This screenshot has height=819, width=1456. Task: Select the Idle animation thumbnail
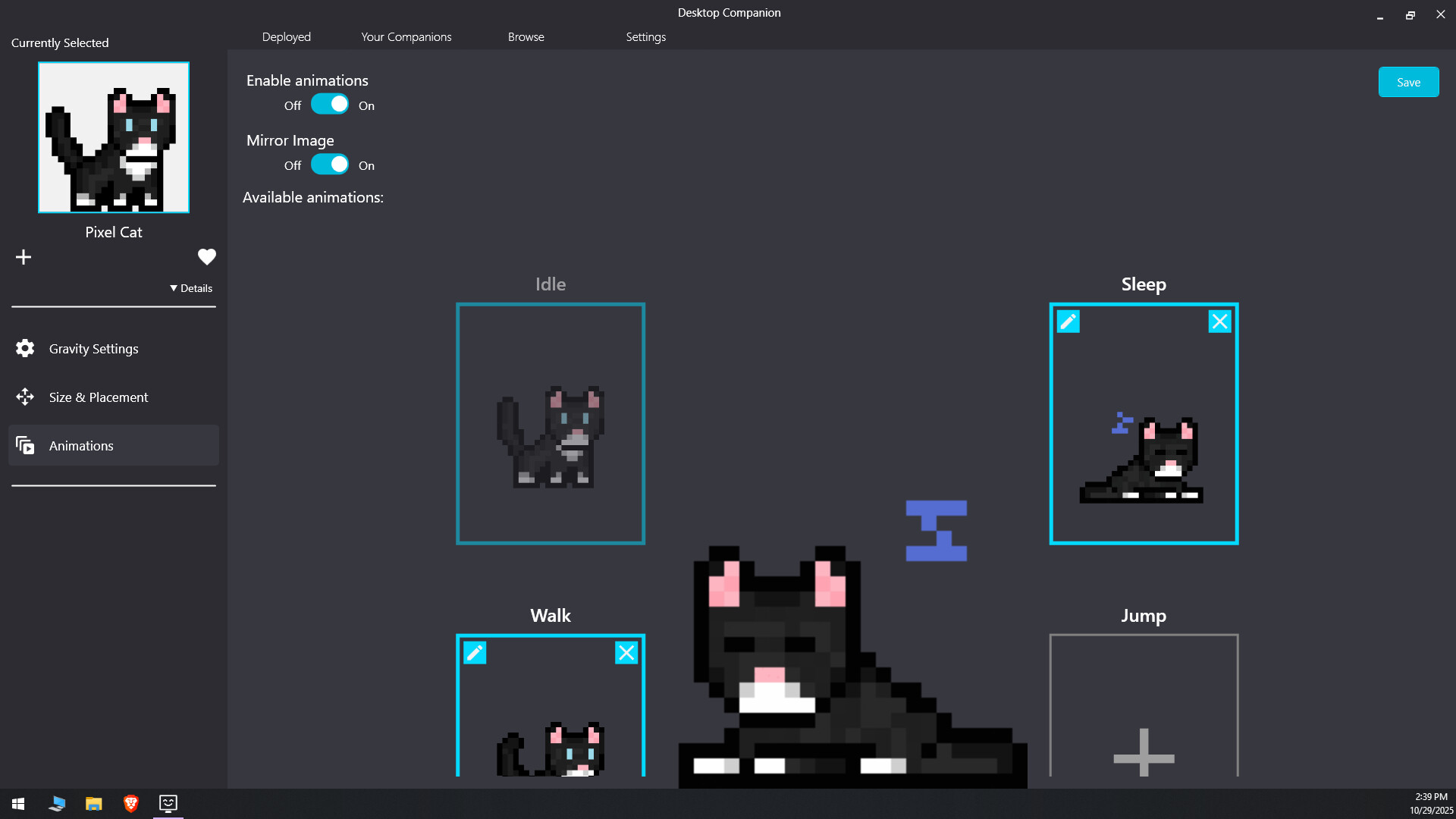click(550, 423)
